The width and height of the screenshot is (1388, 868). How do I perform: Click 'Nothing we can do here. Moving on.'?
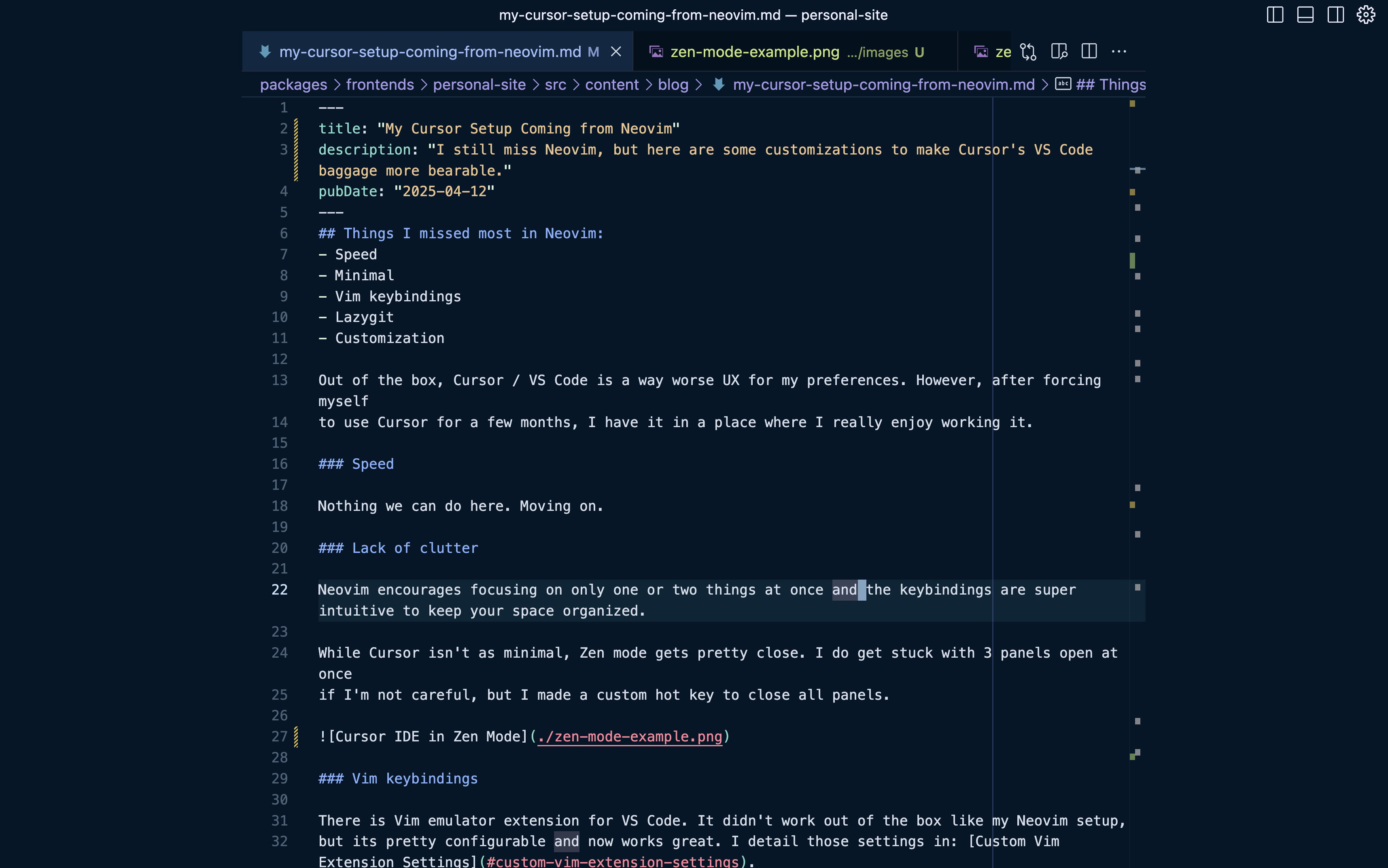pyautogui.click(x=461, y=506)
